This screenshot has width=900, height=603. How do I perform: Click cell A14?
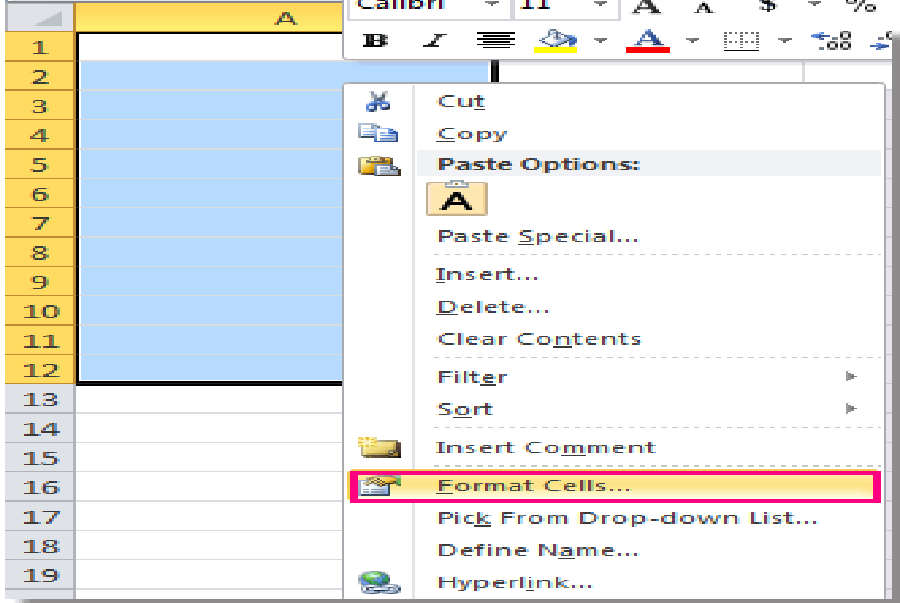(210, 428)
